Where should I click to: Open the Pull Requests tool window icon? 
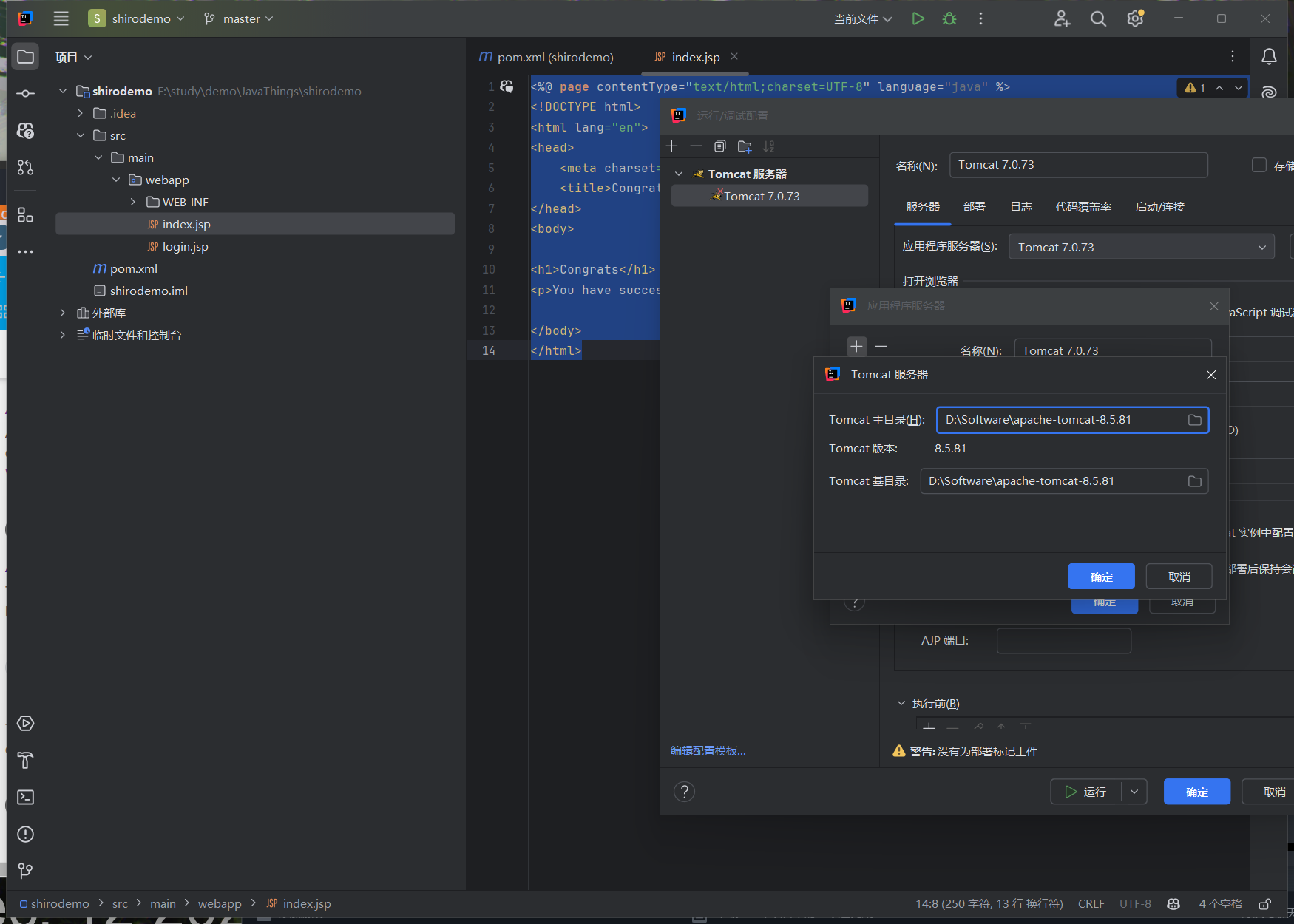pos(25,167)
